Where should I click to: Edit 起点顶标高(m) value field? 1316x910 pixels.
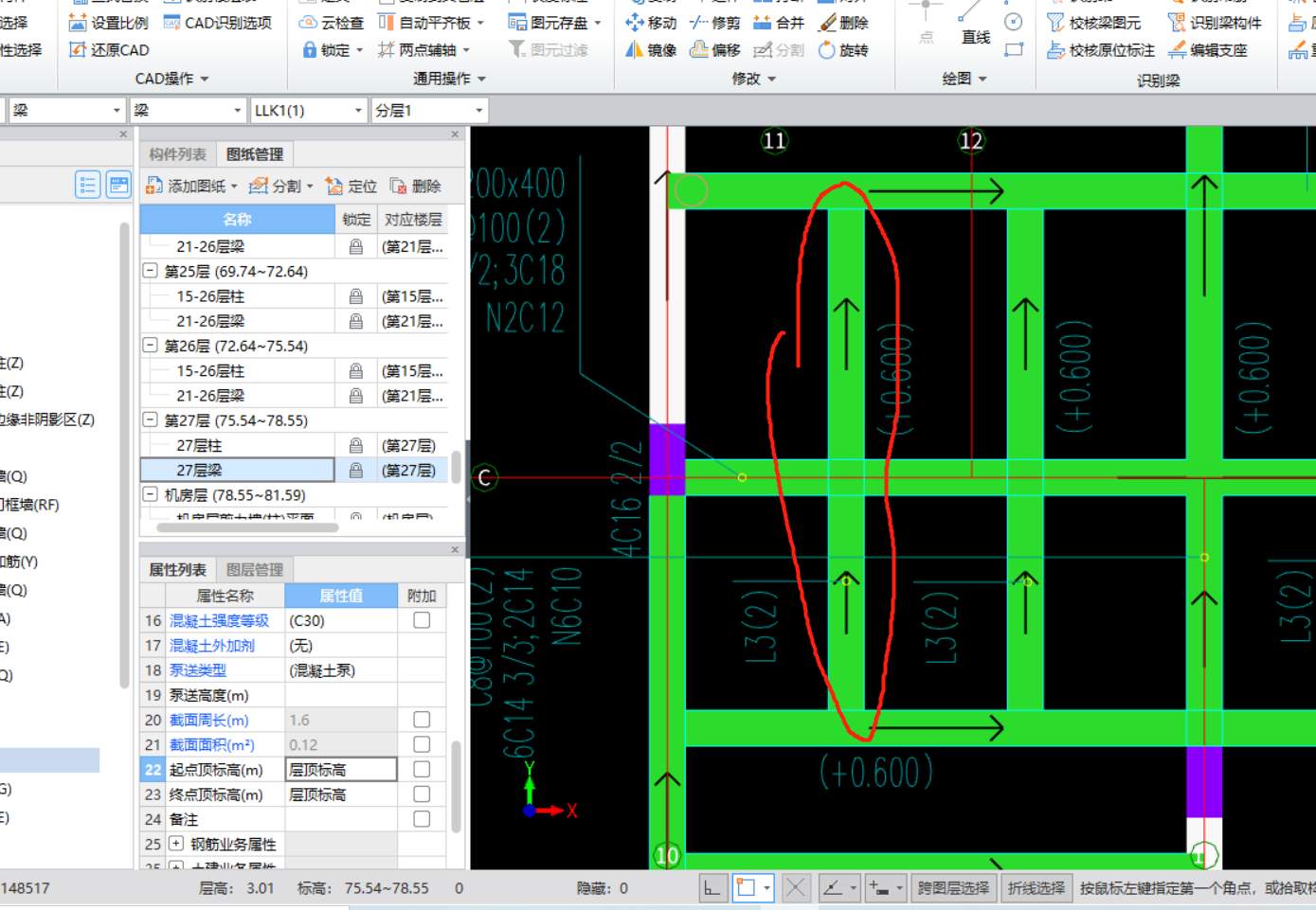341,769
